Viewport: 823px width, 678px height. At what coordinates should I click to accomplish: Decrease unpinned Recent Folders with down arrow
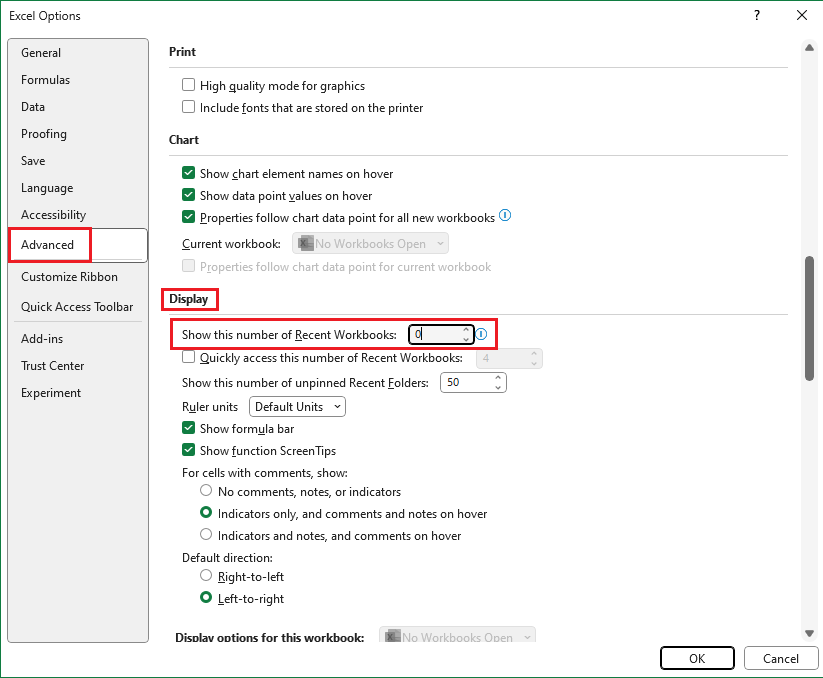(x=498, y=387)
